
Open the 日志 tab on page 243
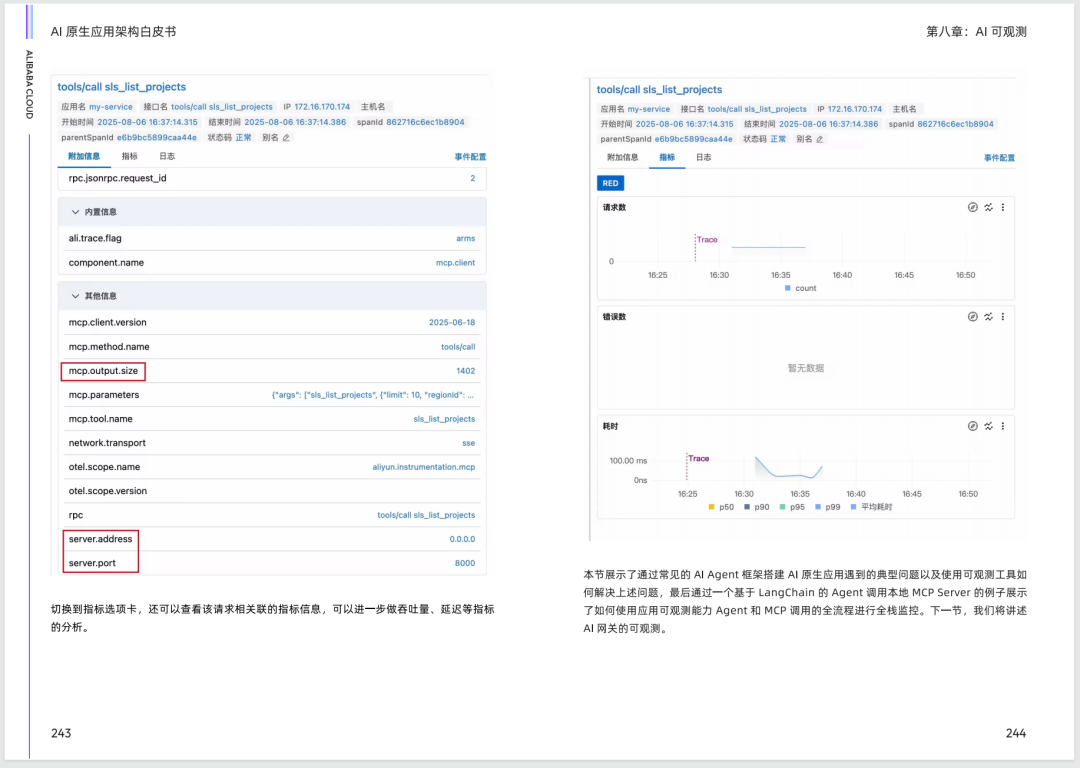point(167,156)
